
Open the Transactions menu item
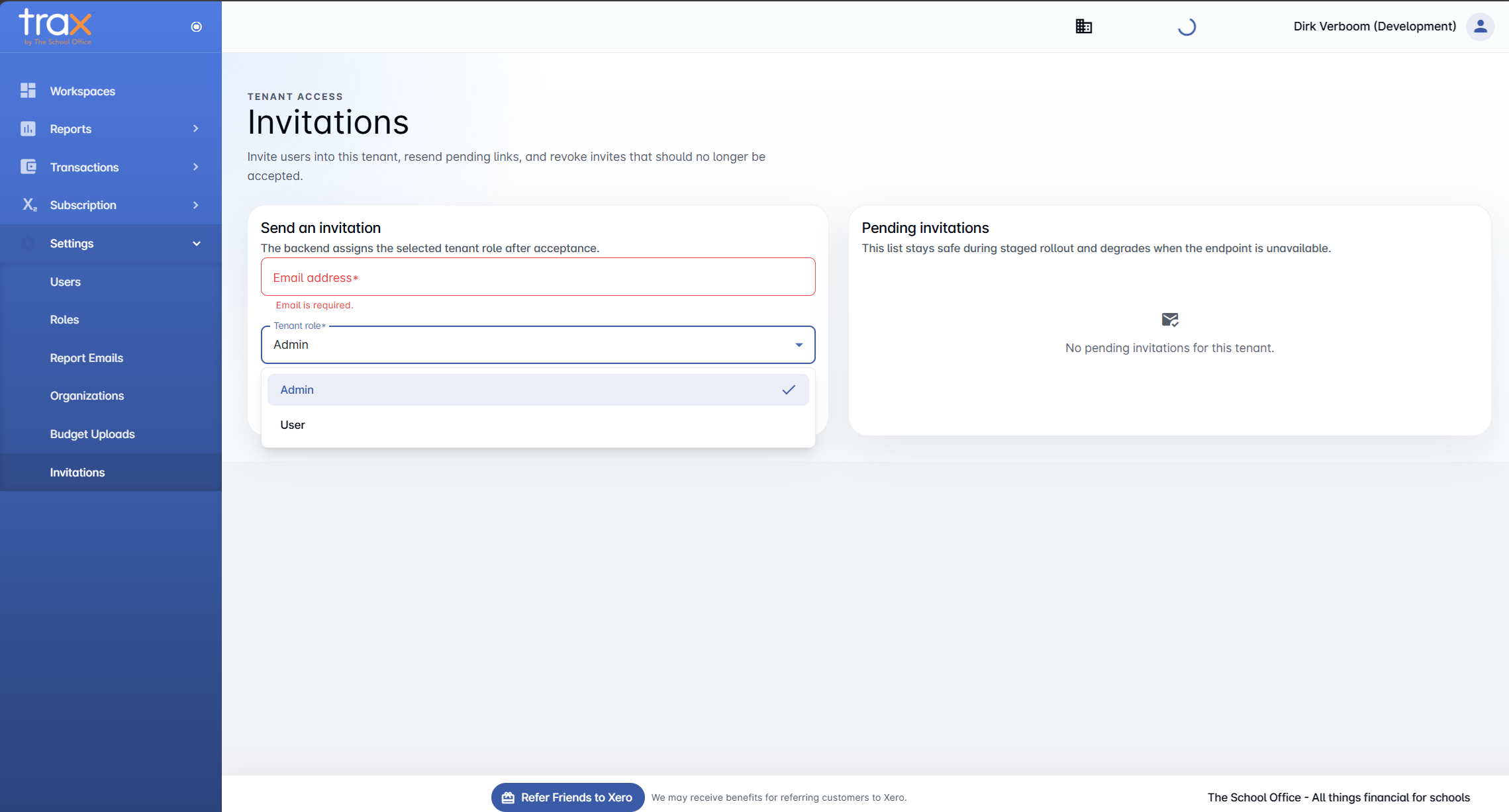[111, 167]
